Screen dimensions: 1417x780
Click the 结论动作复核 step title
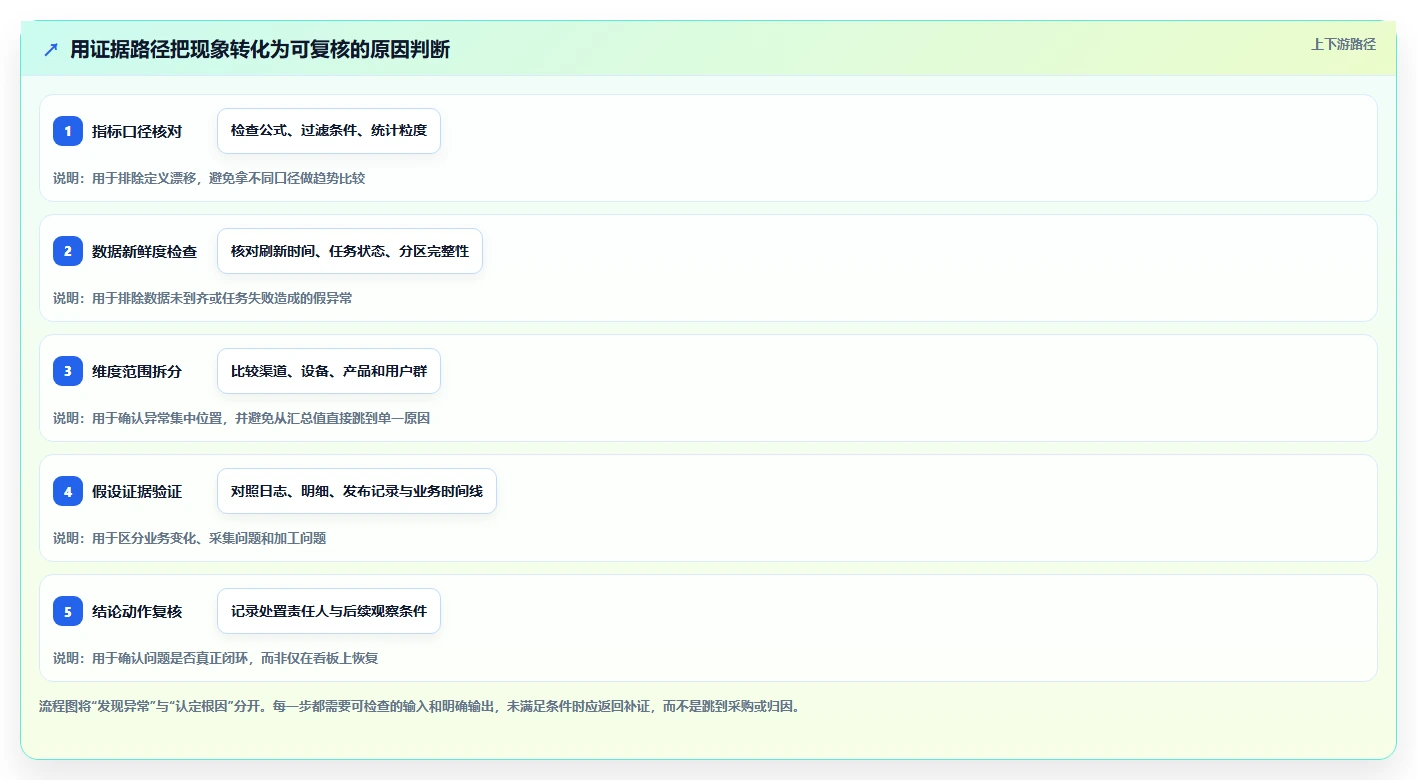click(x=137, y=611)
